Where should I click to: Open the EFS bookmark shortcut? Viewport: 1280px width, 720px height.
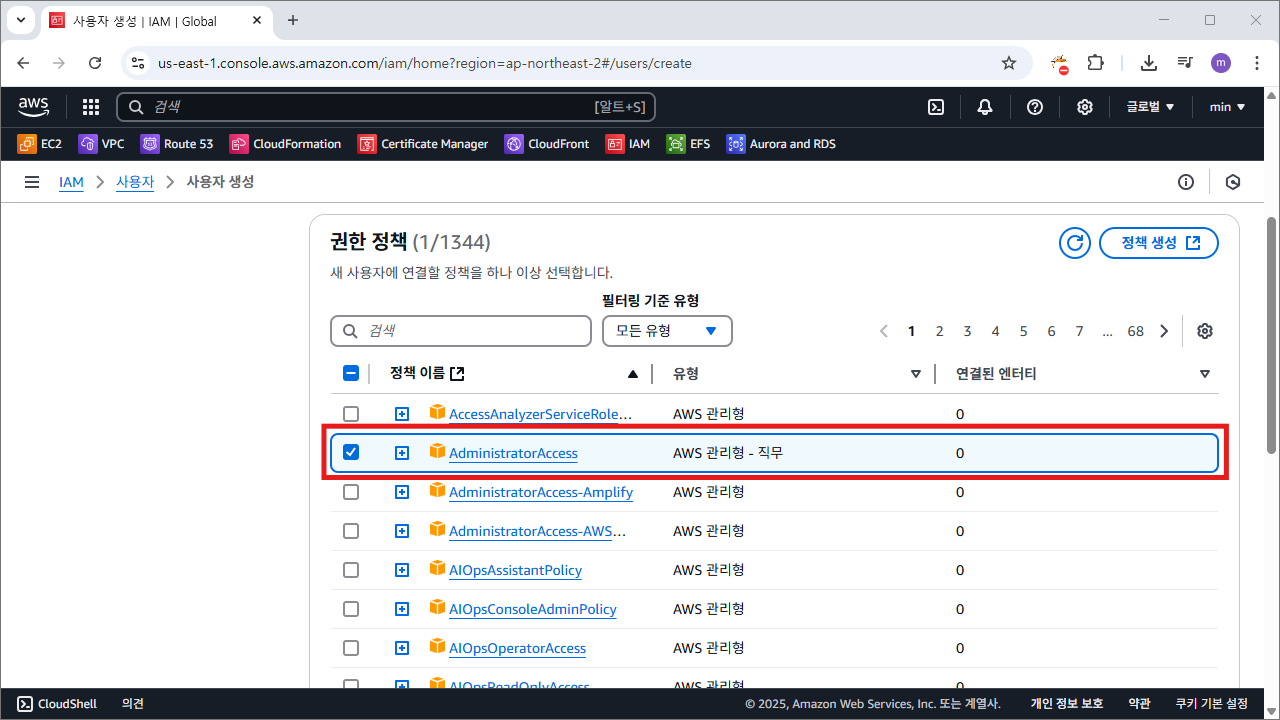[x=689, y=144]
